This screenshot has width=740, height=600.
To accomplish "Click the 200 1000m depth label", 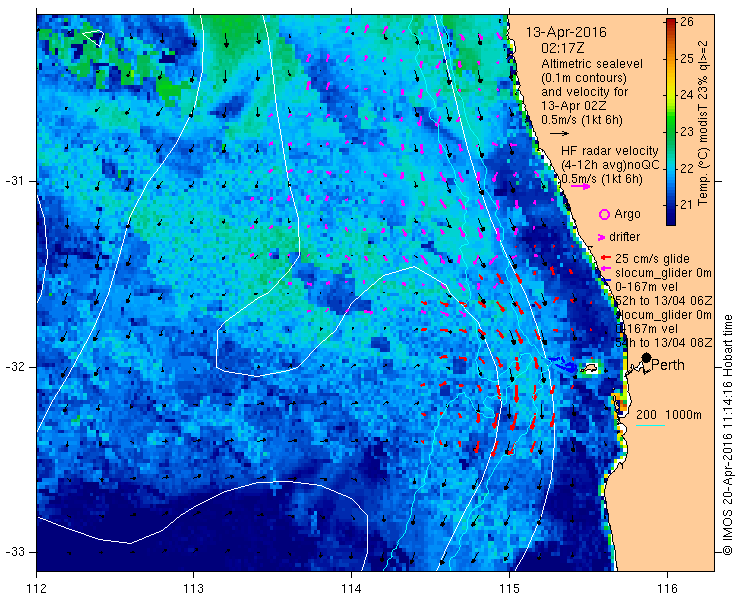I will (669, 415).
